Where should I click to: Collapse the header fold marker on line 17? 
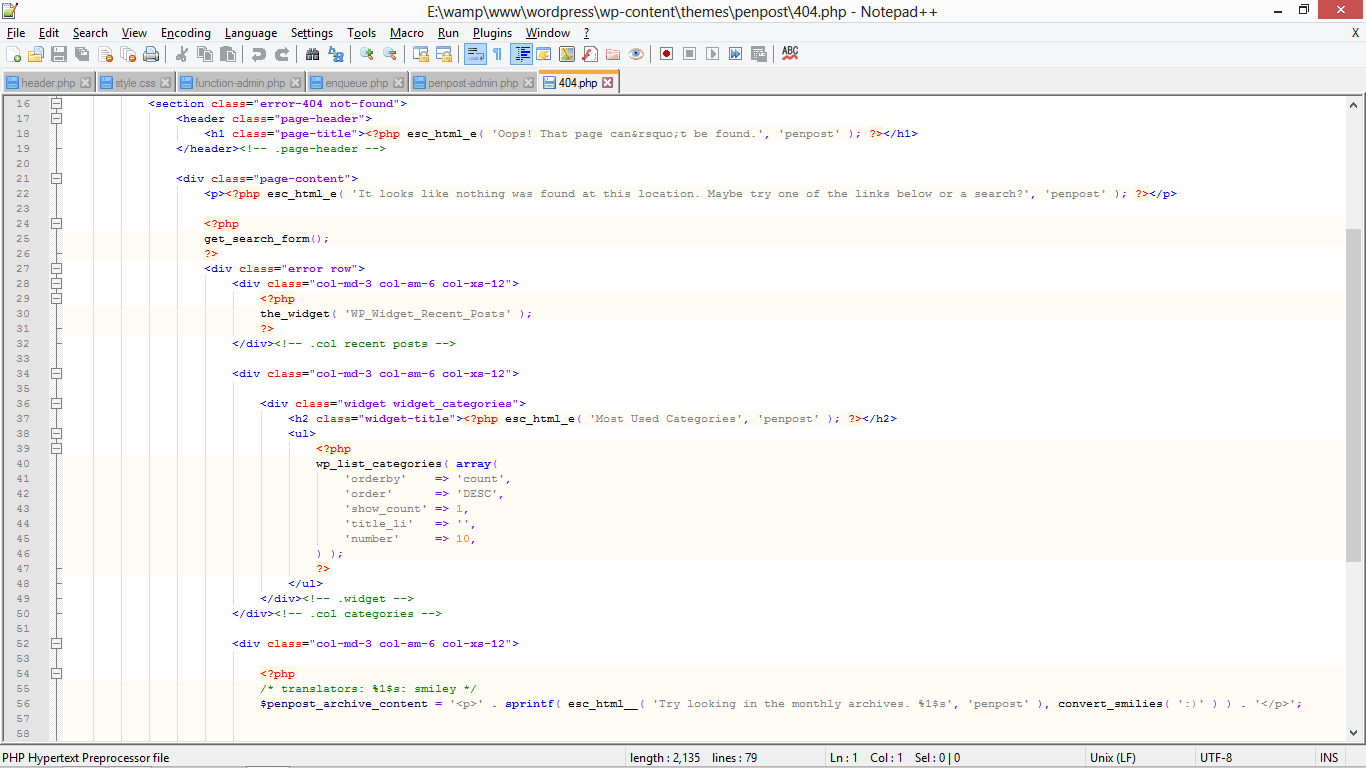coord(57,119)
